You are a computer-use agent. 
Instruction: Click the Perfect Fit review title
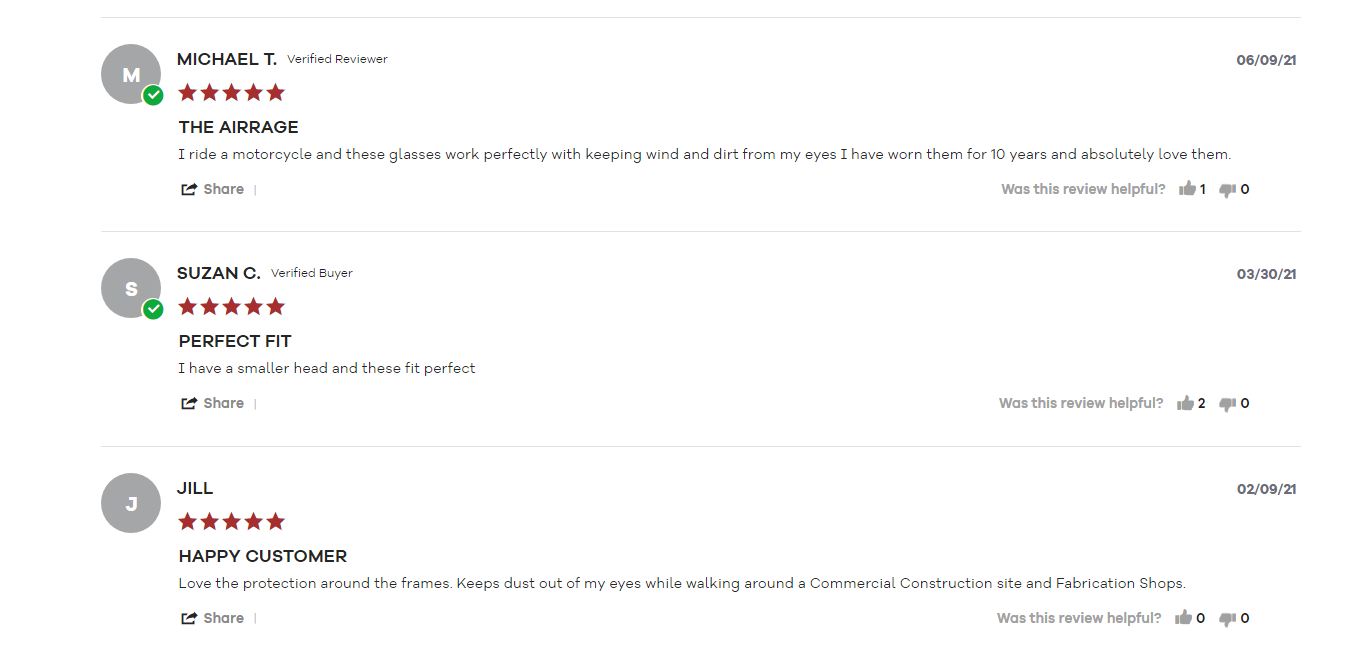click(x=235, y=341)
